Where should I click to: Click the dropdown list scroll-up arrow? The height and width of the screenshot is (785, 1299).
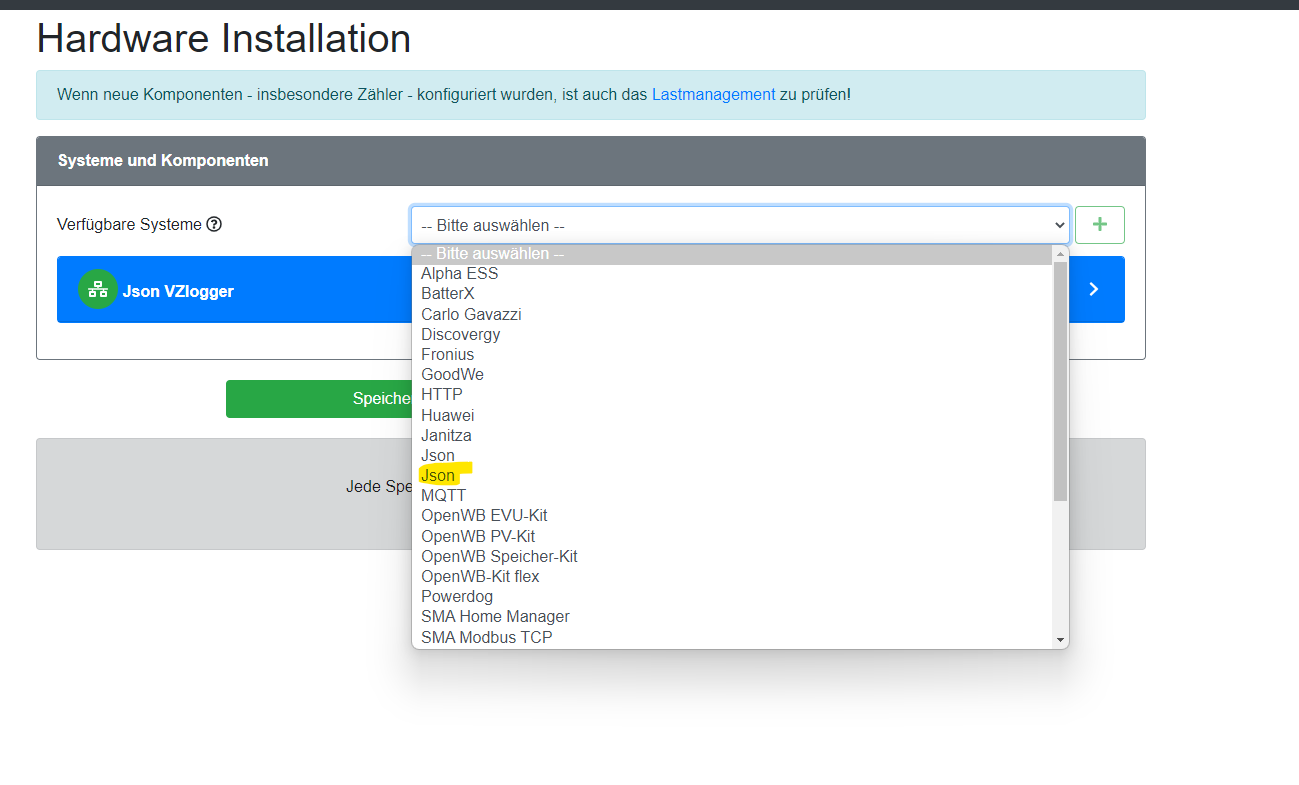pyautogui.click(x=1060, y=254)
